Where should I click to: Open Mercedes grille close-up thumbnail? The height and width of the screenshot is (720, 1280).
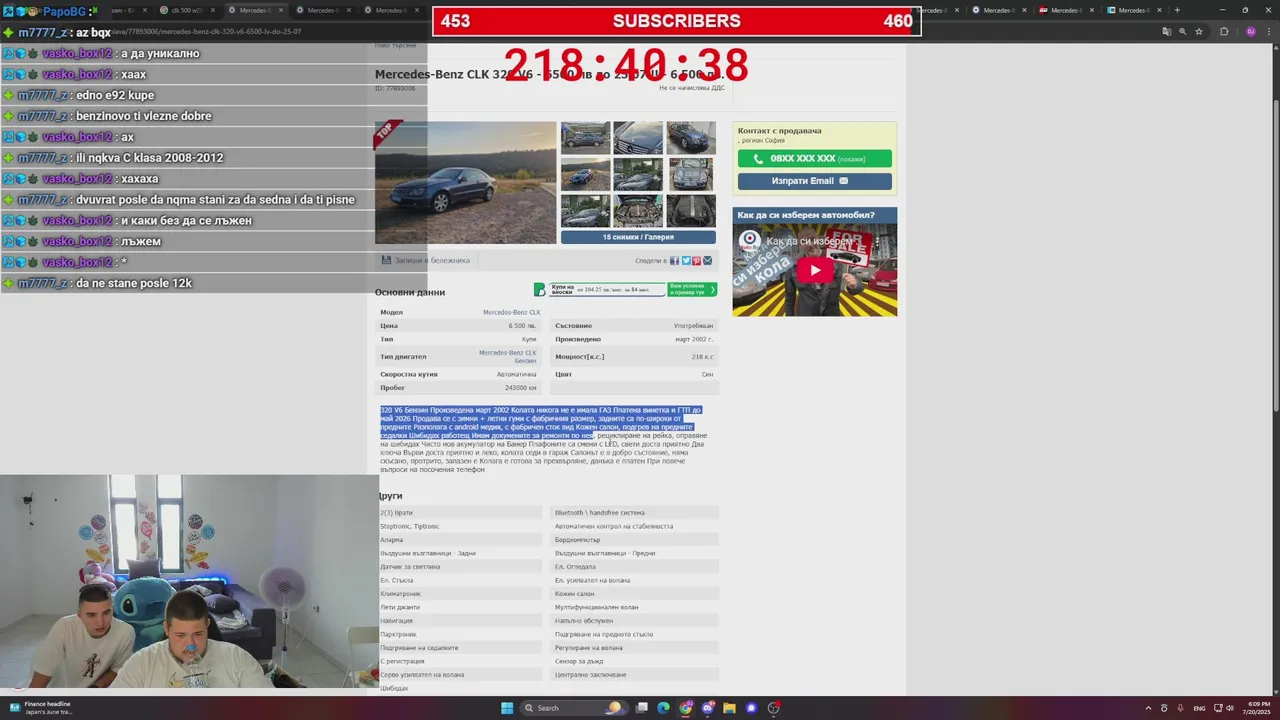tap(638, 138)
